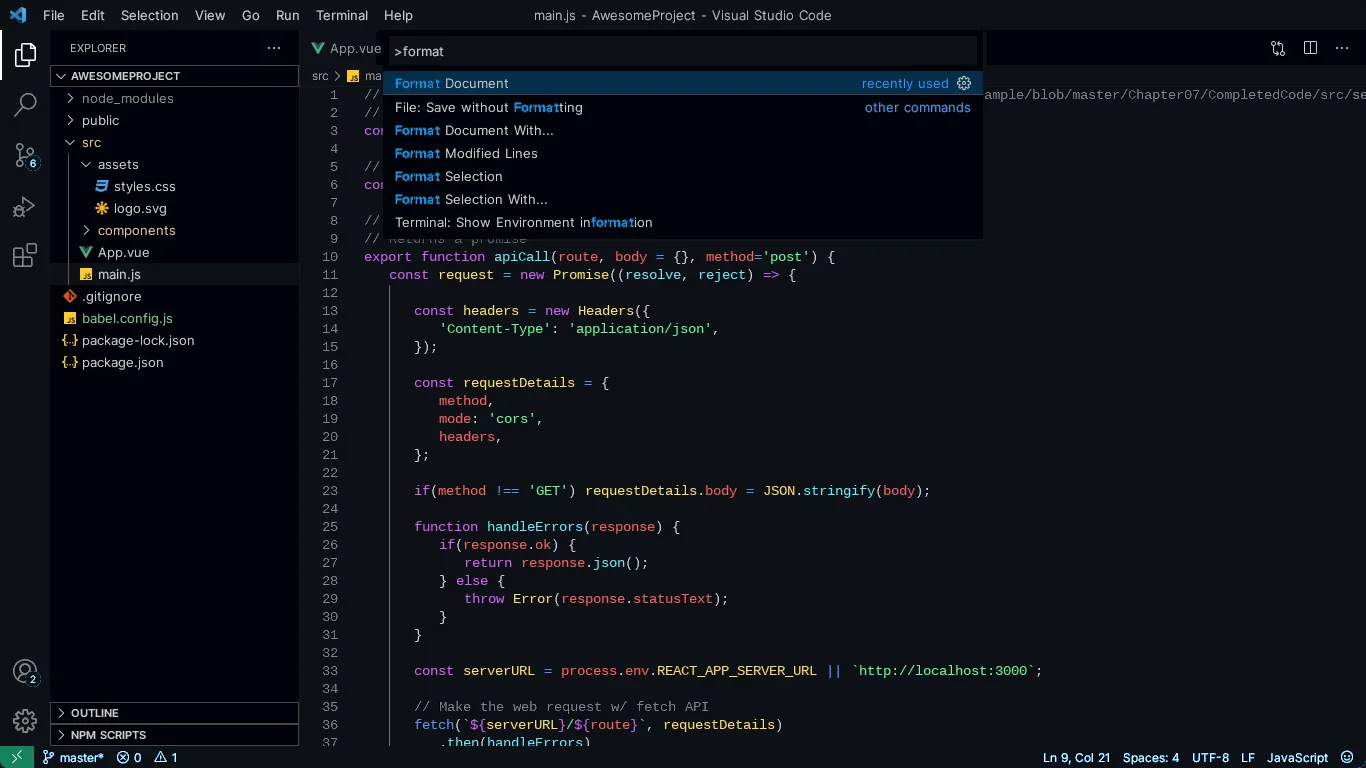Viewport: 1366px width, 768px height.
Task: Click the Explorer more actions ellipsis
Action: [274, 48]
